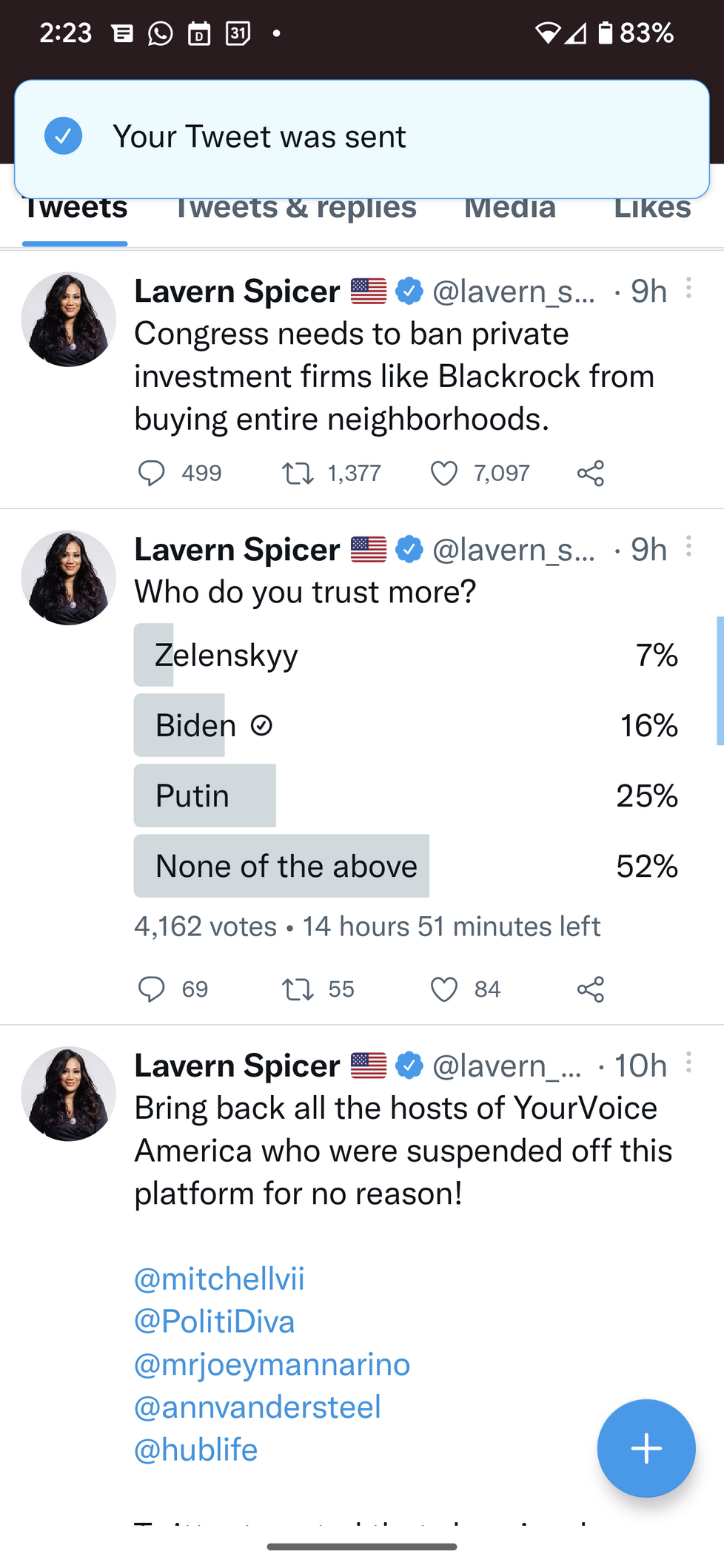Like the tweet with 7,097 likes

coord(444,473)
